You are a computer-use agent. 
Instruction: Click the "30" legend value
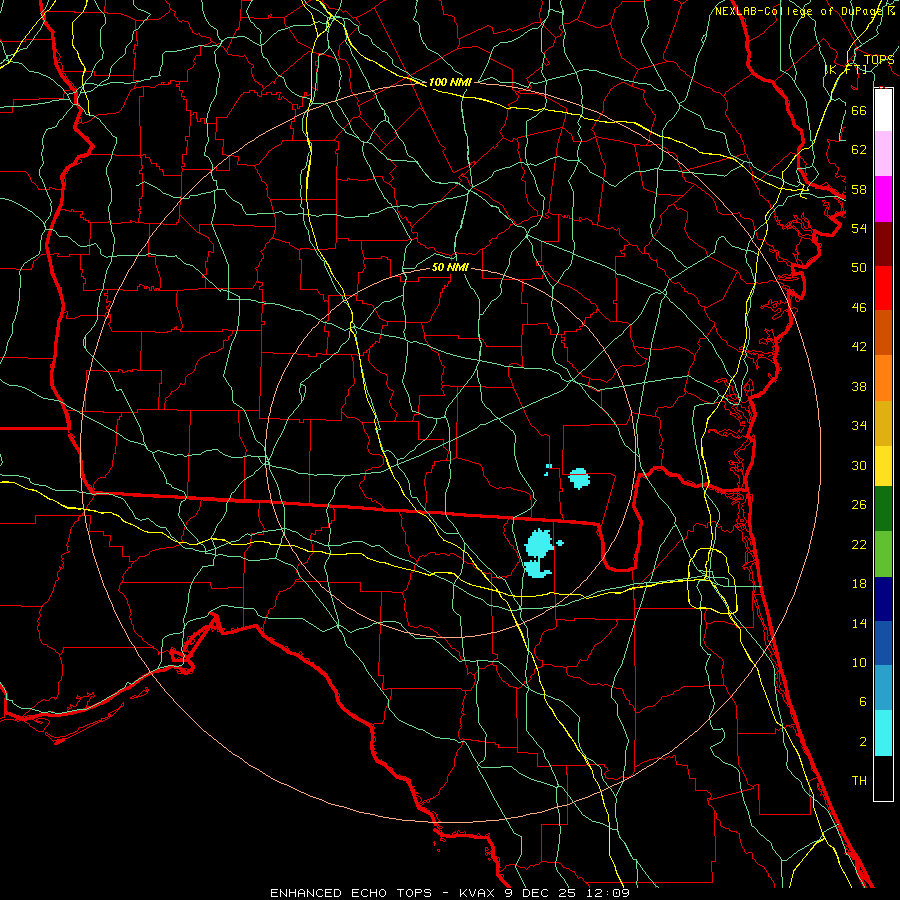point(859,465)
